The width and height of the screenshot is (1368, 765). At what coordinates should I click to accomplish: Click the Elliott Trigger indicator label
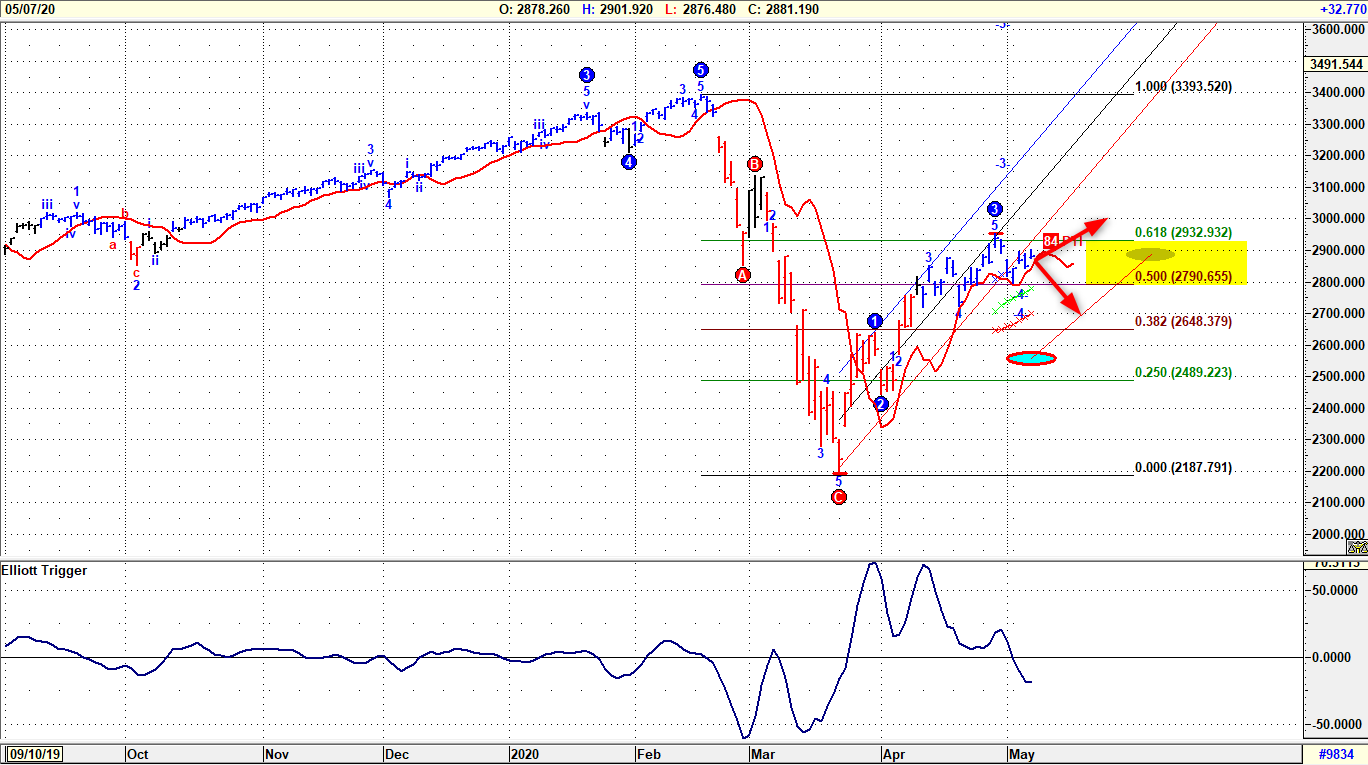pos(45,571)
